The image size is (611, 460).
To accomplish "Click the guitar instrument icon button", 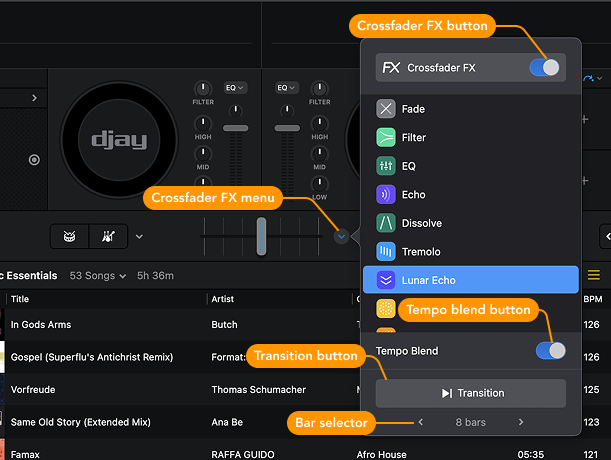I will (x=105, y=236).
